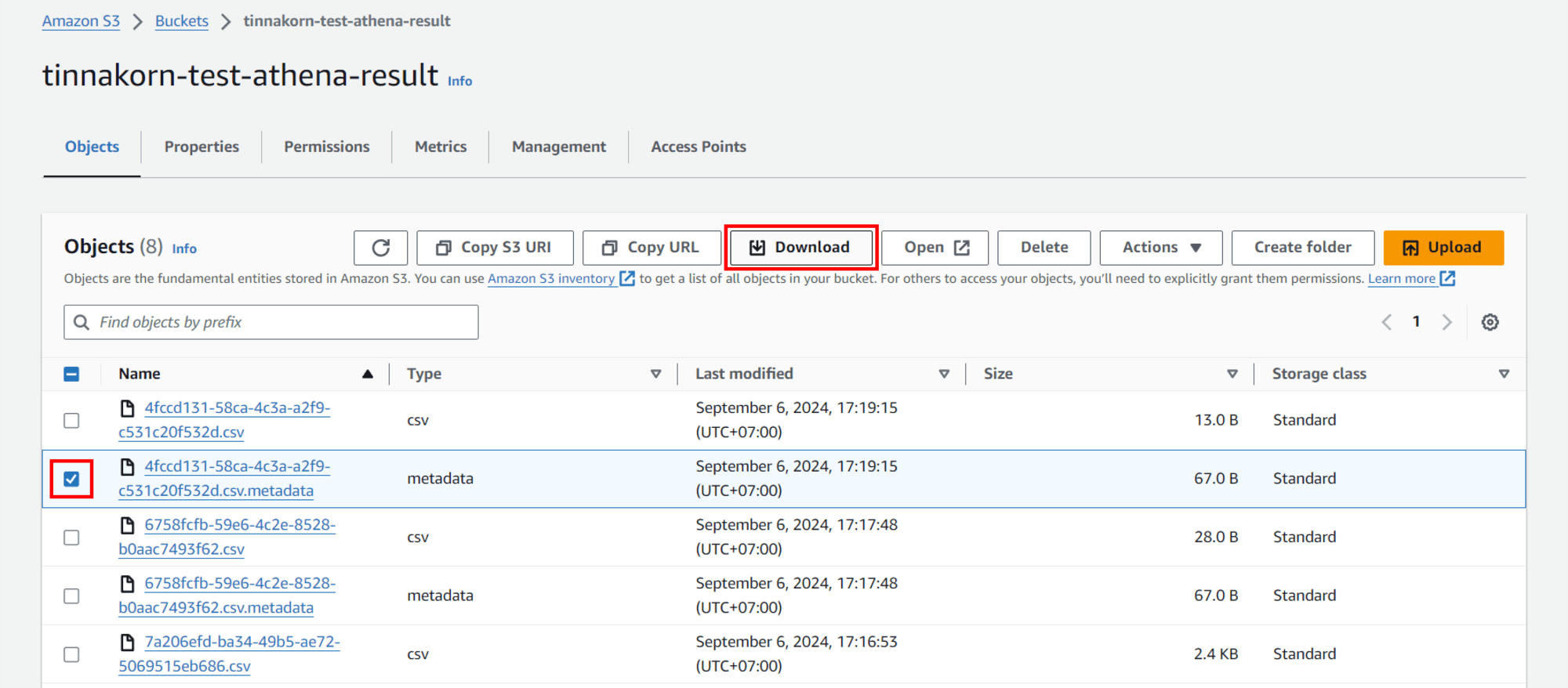Switch to the Properties tab
The width and height of the screenshot is (1568, 688).
click(201, 147)
